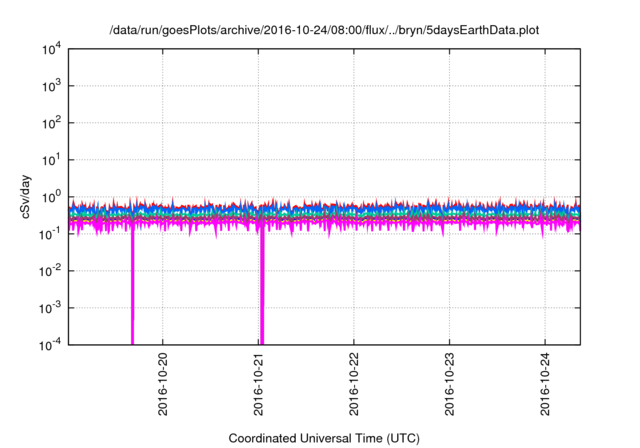Select the cSv/day y-axis label

click(25, 197)
